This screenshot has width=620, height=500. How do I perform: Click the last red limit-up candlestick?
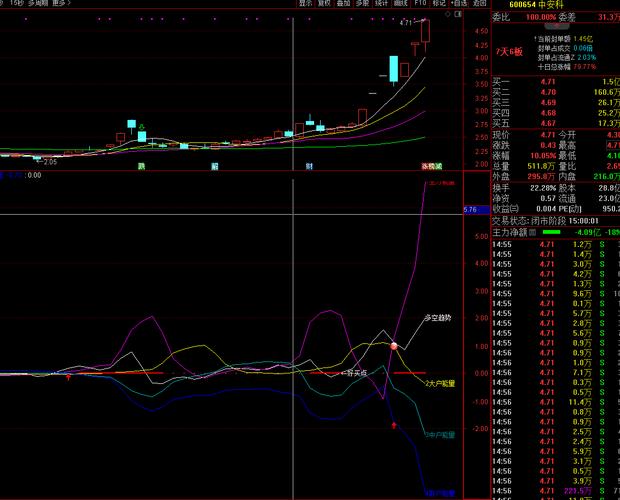(426, 32)
